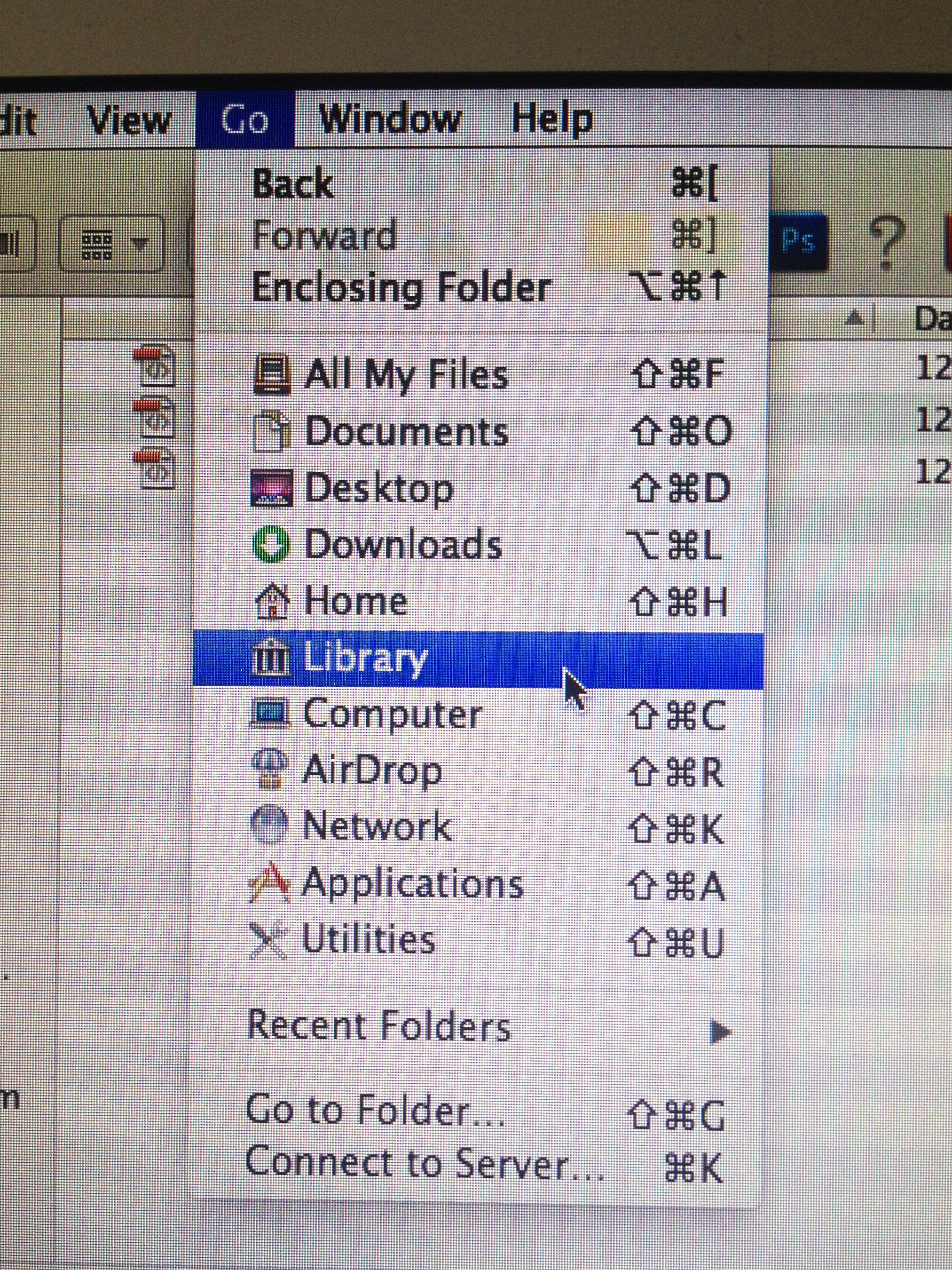Click the Desktop icon in Go menu

point(271,487)
